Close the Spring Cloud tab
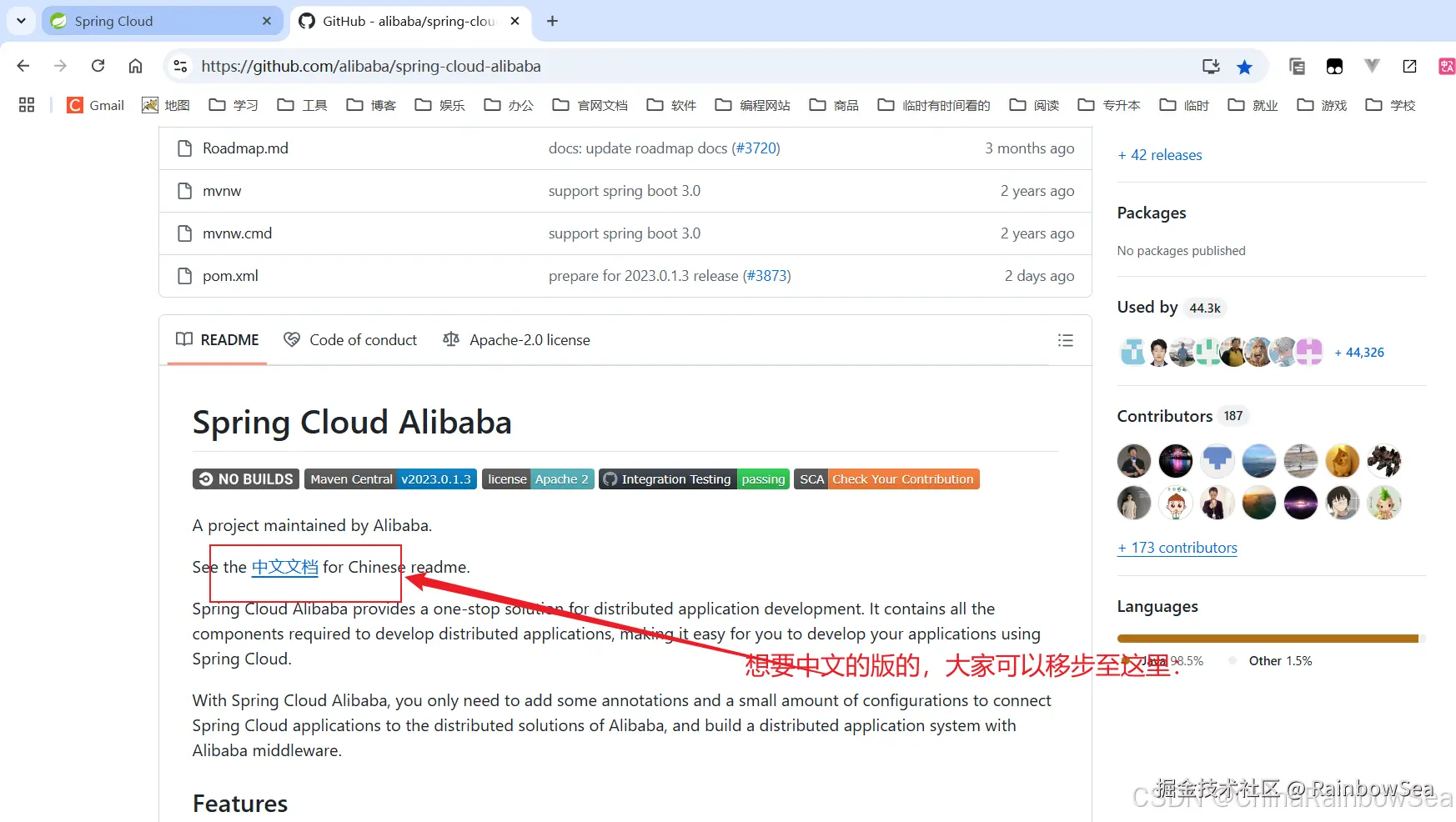1456x822 pixels. click(267, 21)
